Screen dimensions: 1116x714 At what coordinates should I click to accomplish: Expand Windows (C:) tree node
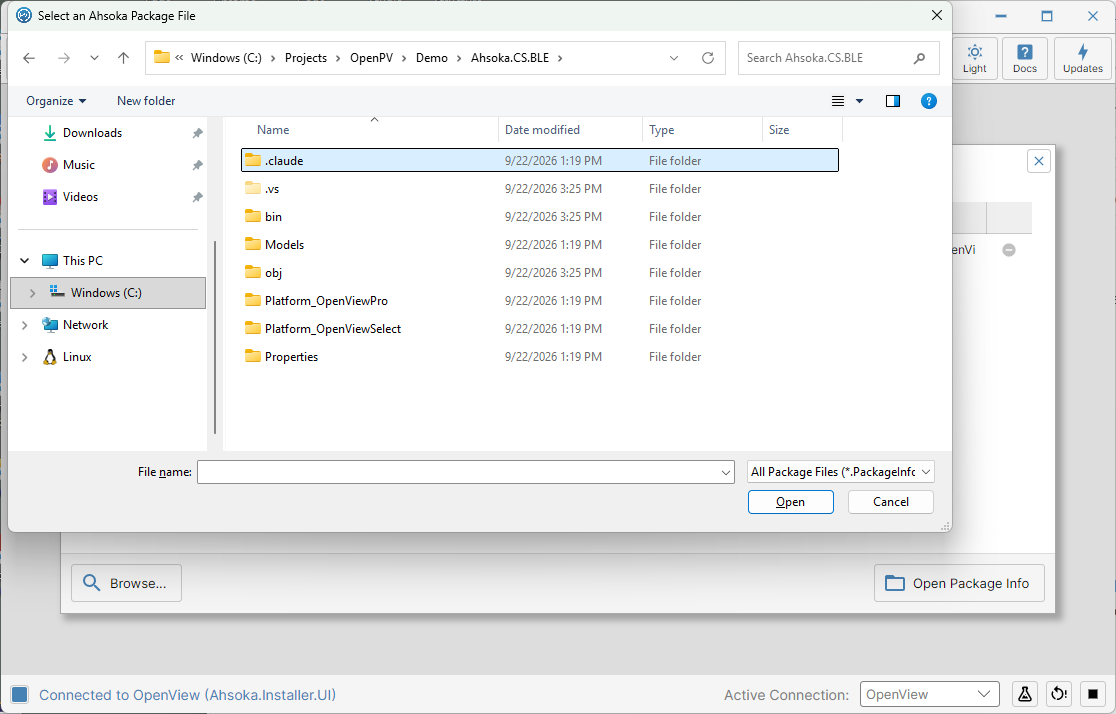[32, 293]
